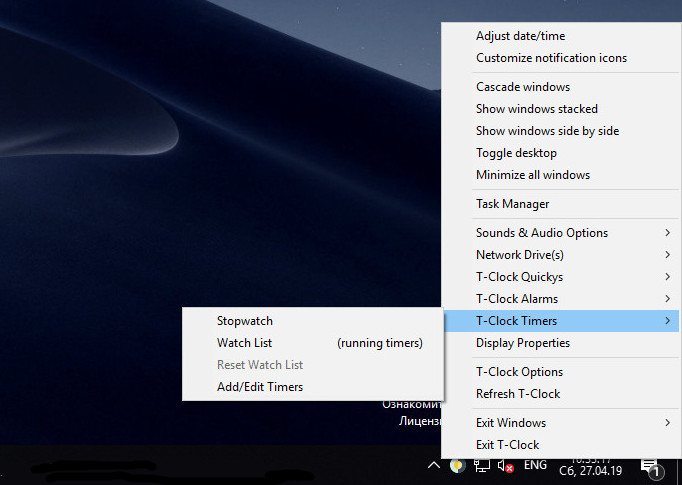Open Stopwatch from timers submenu
The width and height of the screenshot is (682, 485).
coord(313,321)
